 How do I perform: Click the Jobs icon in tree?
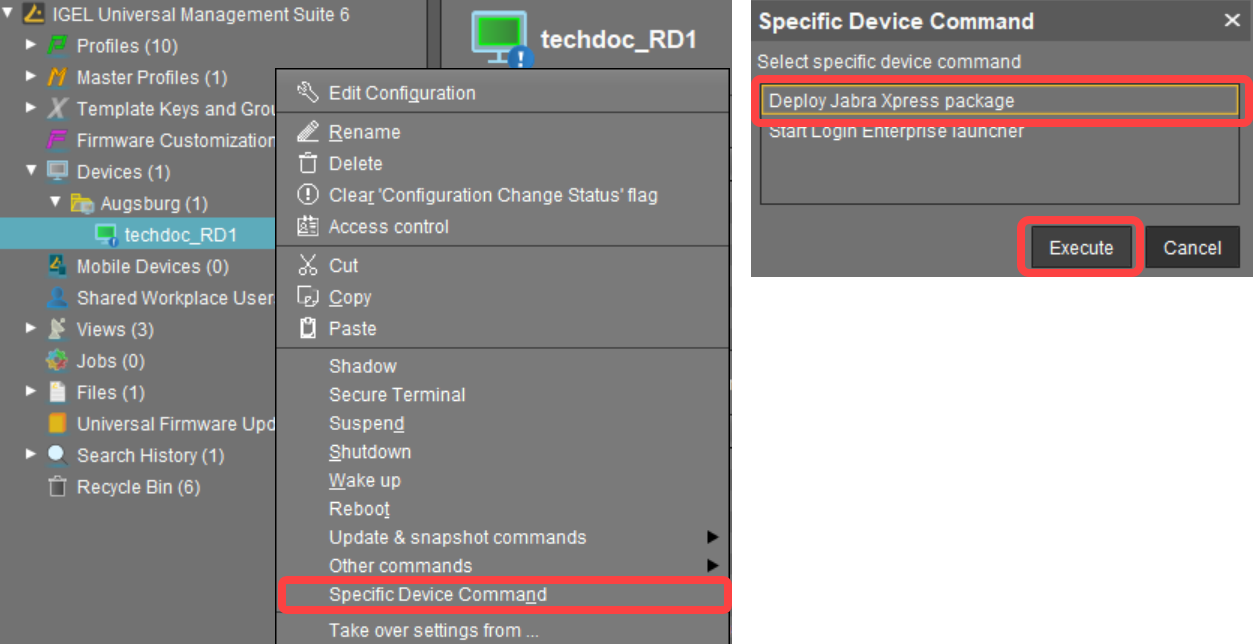pyautogui.click(x=58, y=361)
